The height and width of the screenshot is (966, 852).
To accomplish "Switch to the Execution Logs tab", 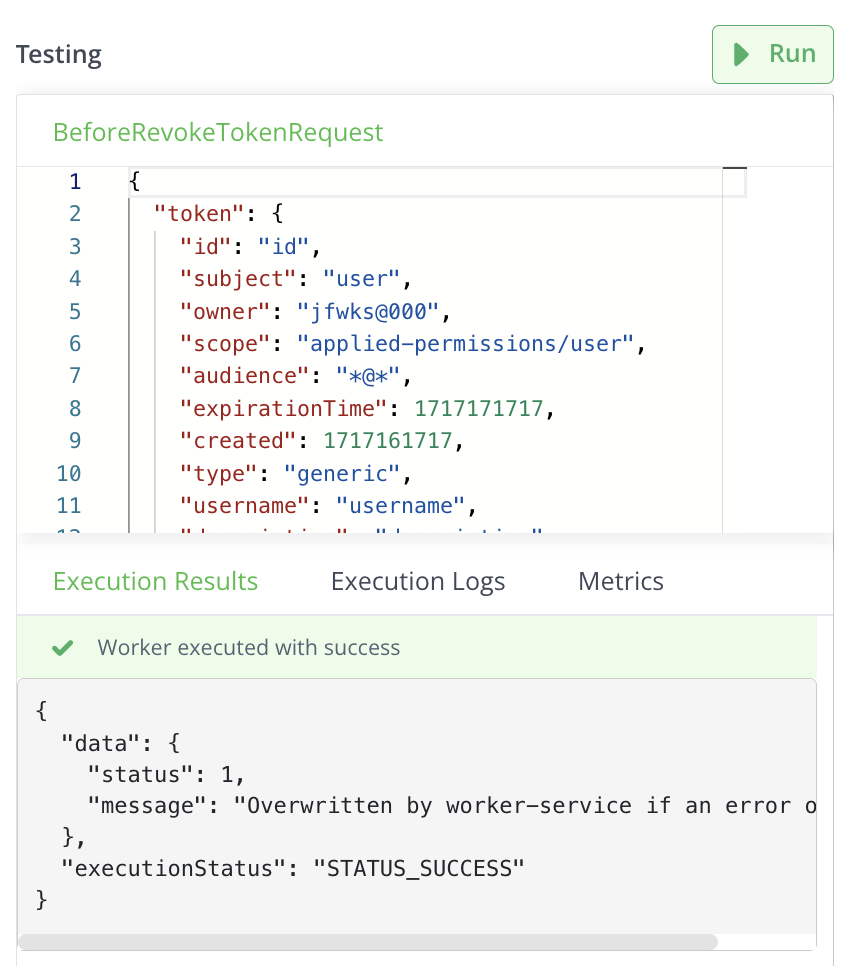I will tap(417, 581).
